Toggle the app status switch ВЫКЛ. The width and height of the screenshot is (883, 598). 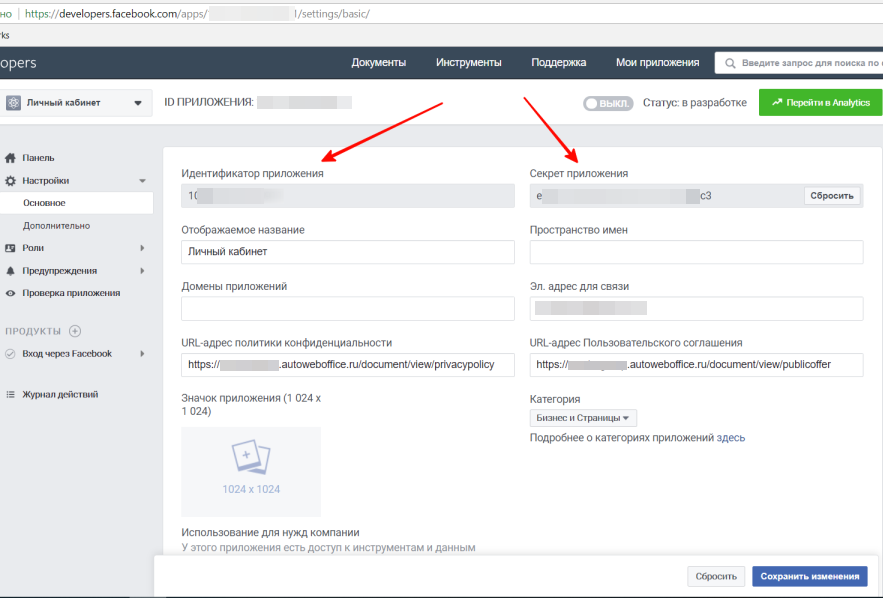(x=608, y=104)
